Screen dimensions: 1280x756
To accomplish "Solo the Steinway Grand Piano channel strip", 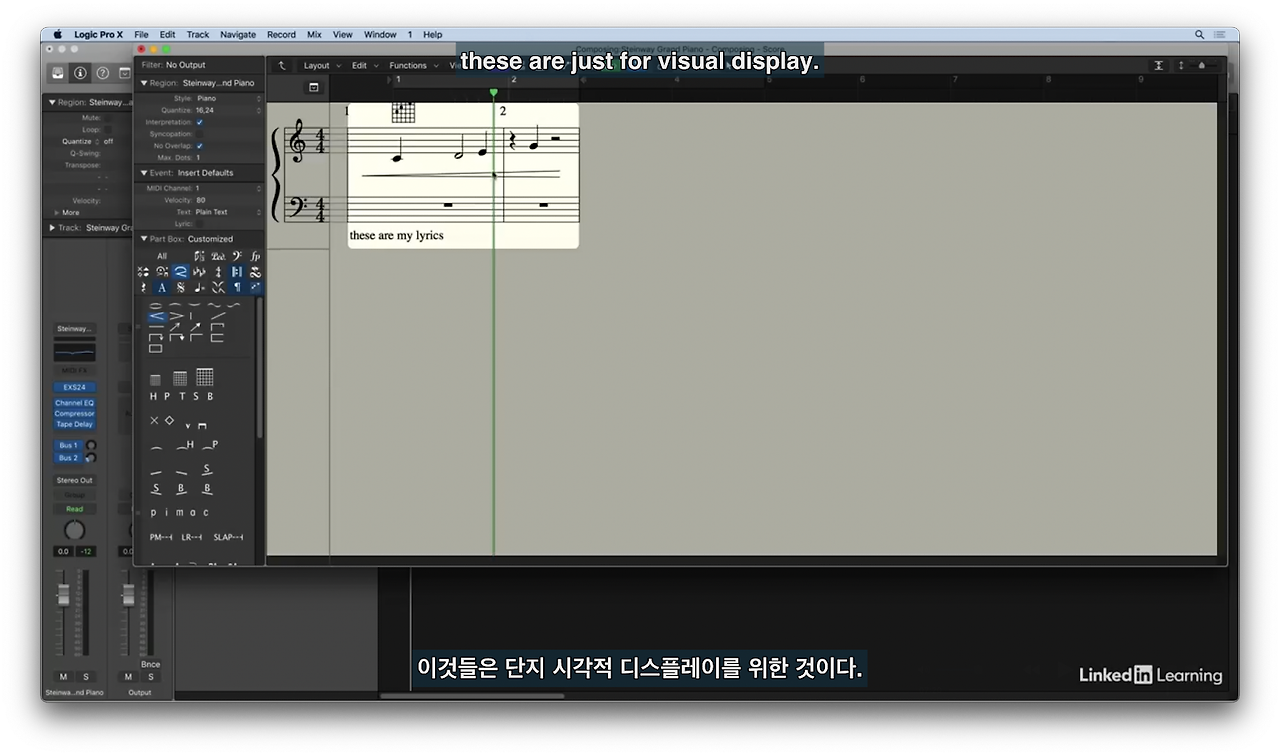I will [x=85, y=677].
